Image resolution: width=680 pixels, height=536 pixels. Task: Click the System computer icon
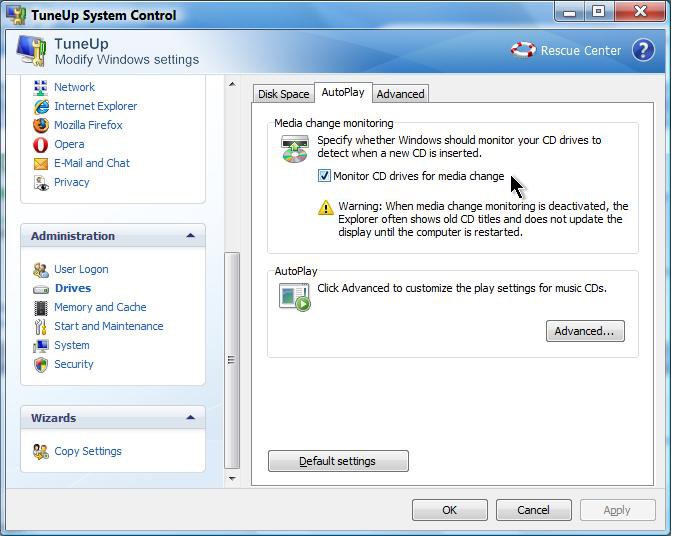(41, 346)
